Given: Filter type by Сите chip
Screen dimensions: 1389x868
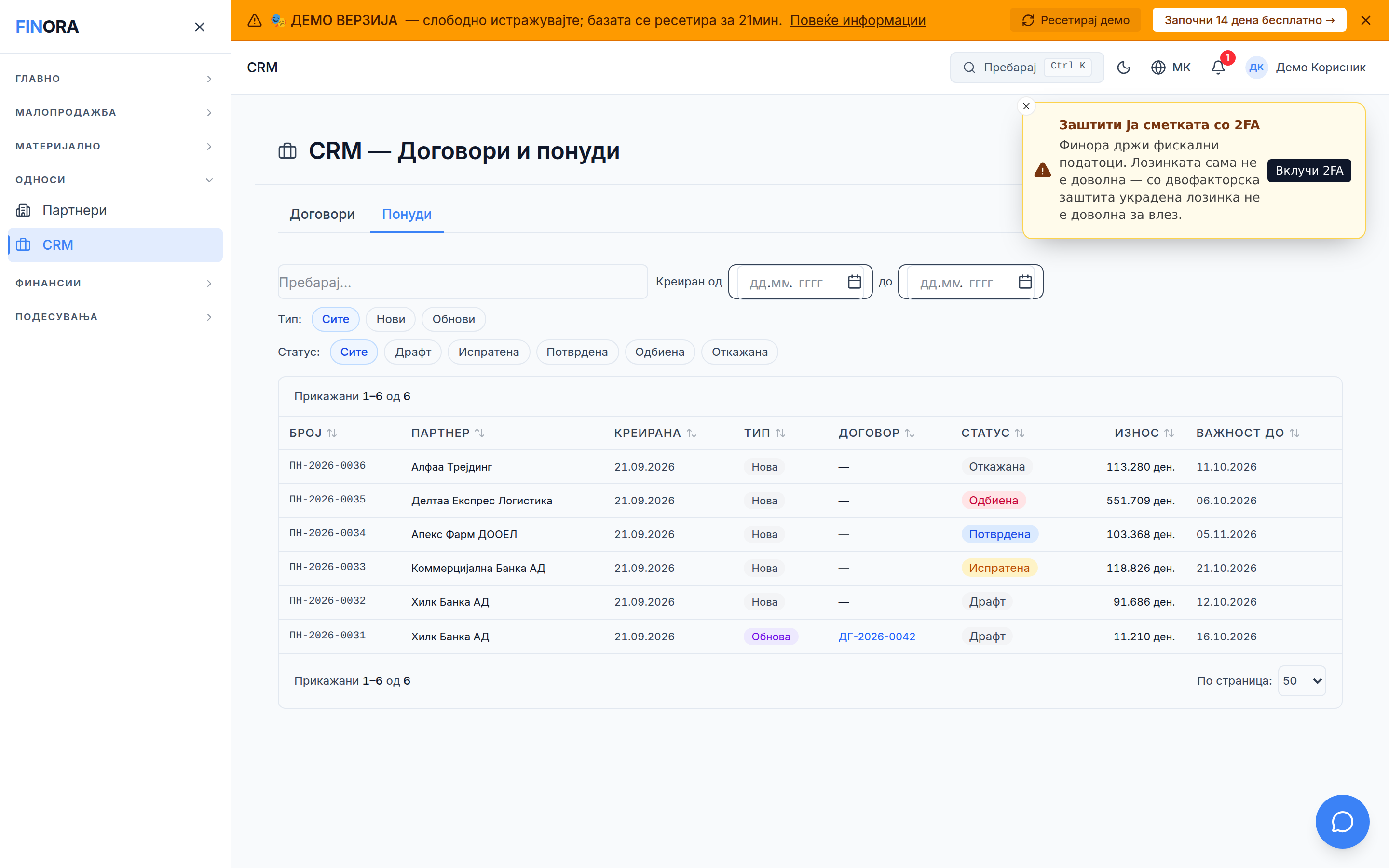Looking at the screenshot, I should click(x=335, y=319).
